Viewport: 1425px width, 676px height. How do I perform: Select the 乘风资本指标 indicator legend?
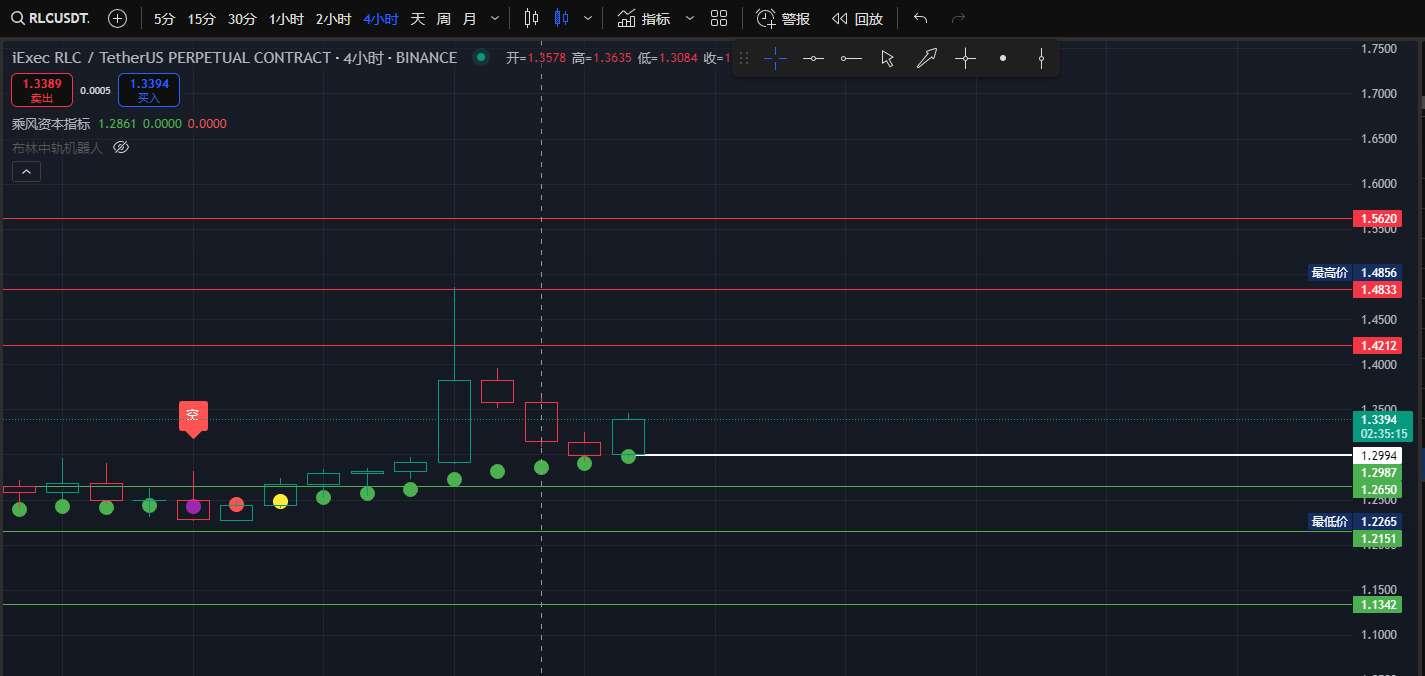[x=51, y=124]
